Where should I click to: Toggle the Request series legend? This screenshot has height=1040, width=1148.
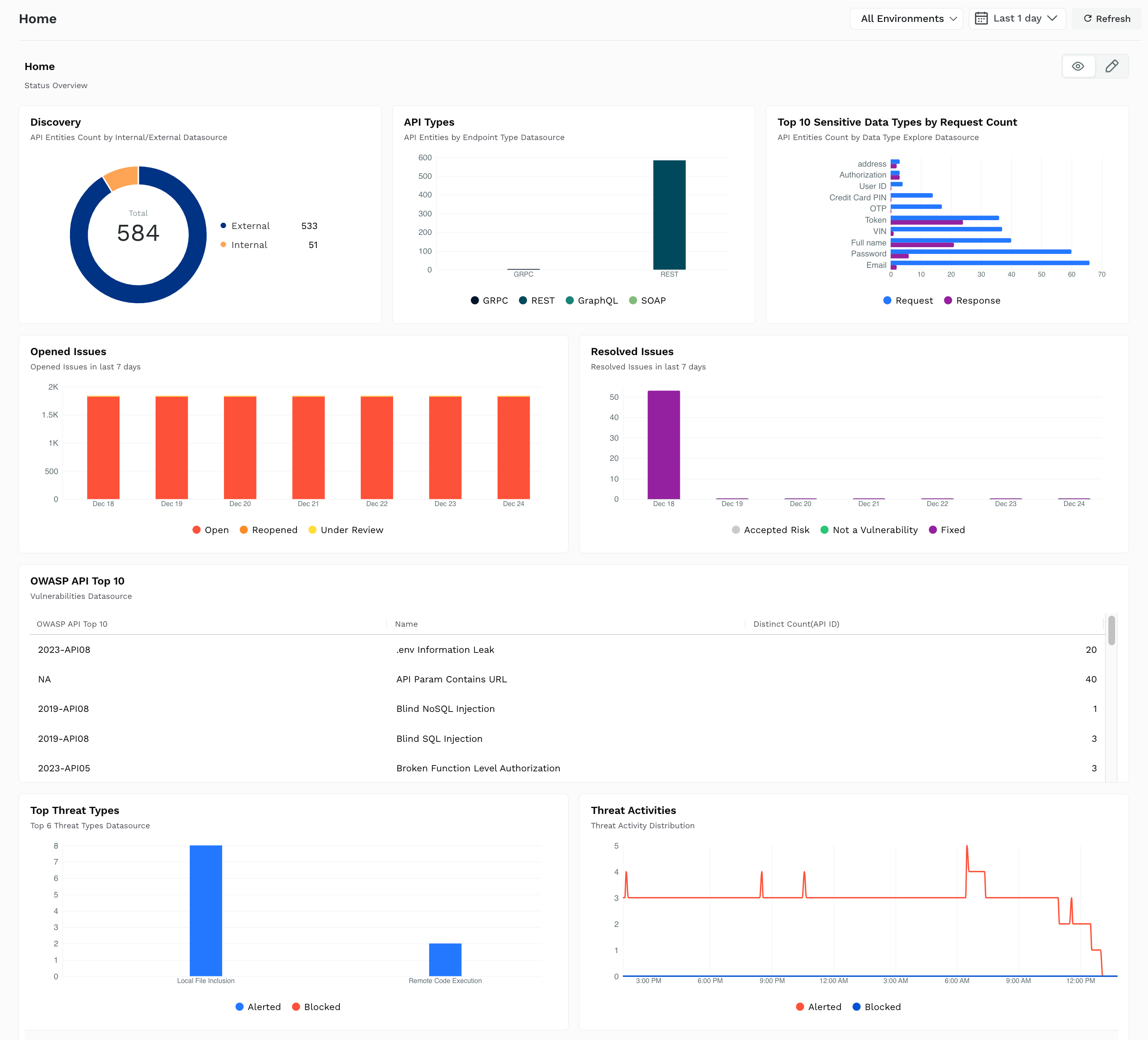(908, 301)
